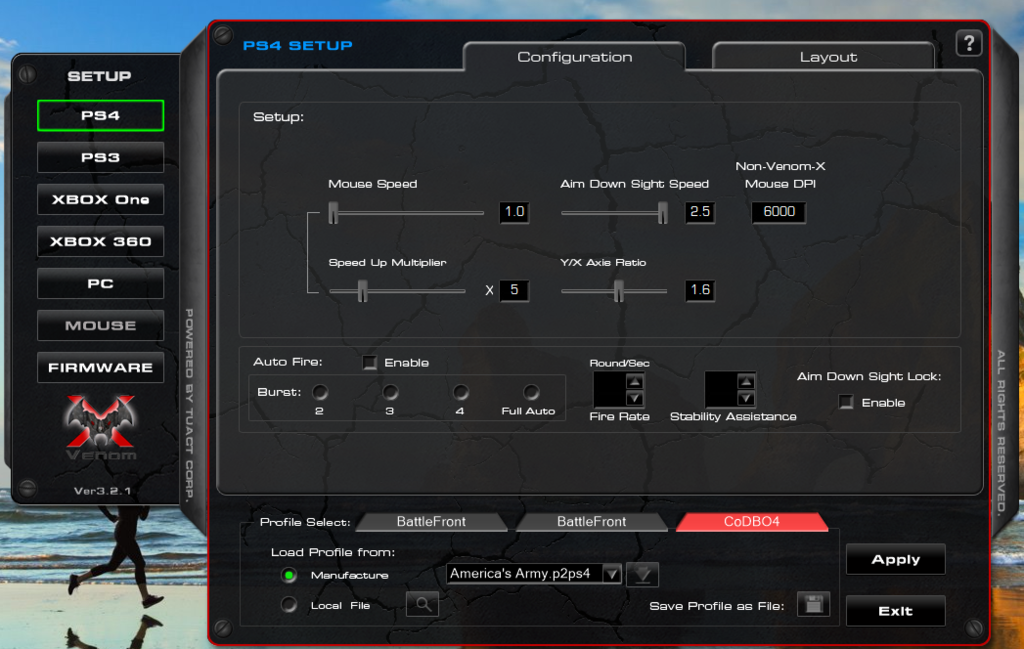Click the Fire Rate value box

pyautogui.click(x=609, y=390)
